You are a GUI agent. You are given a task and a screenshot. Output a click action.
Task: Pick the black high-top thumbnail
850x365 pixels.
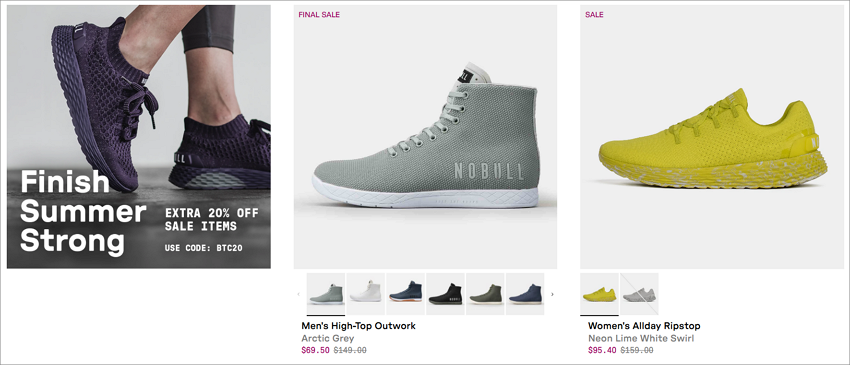click(445, 294)
